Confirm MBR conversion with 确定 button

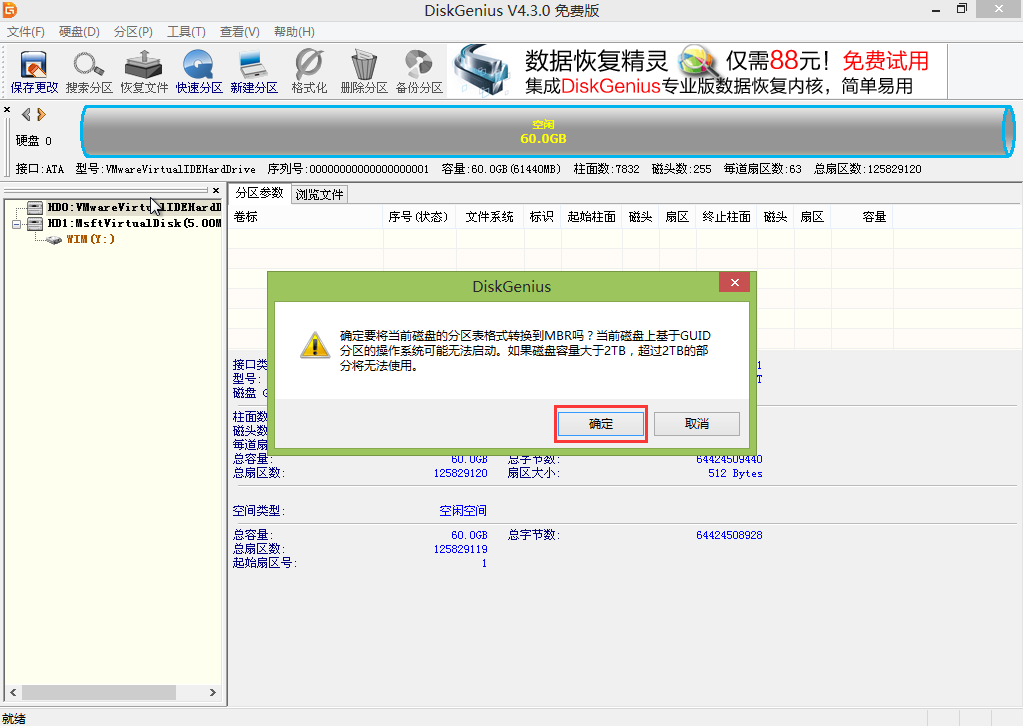tap(601, 424)
